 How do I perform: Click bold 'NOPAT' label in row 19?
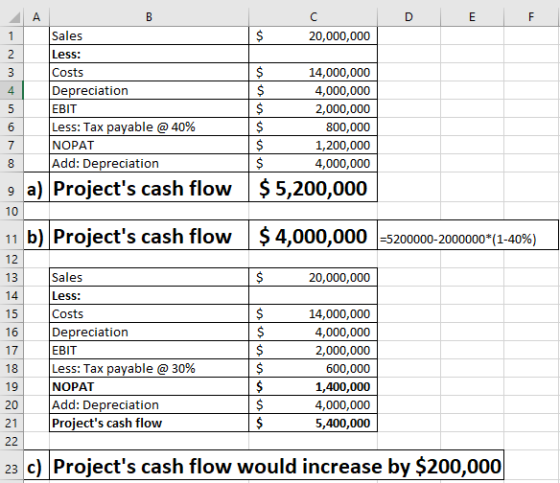tap(149, 387)
